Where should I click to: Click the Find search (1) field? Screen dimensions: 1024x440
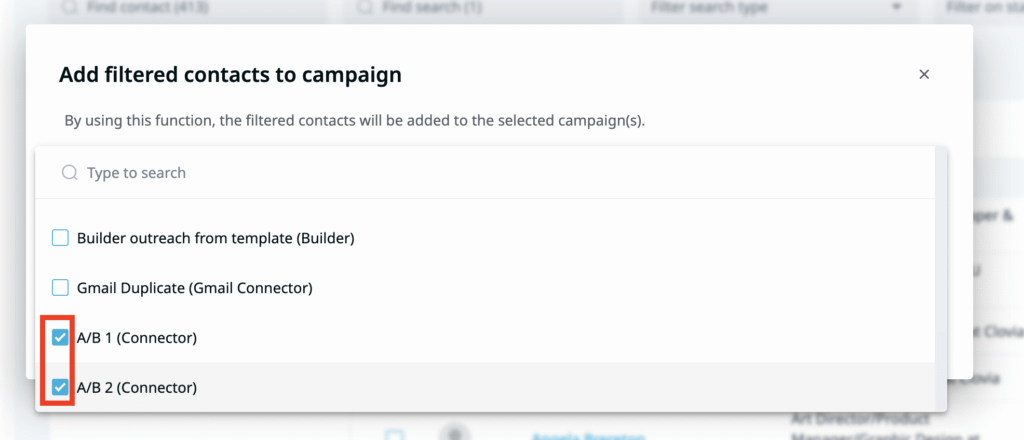click(x=480, y=8)
